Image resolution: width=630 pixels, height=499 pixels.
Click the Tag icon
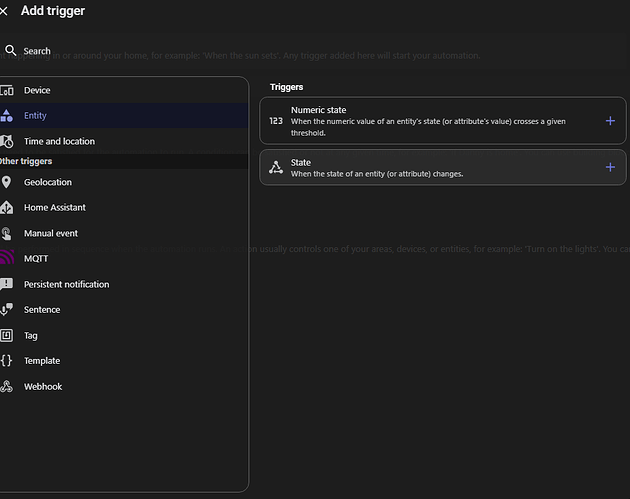click(6, 336)
